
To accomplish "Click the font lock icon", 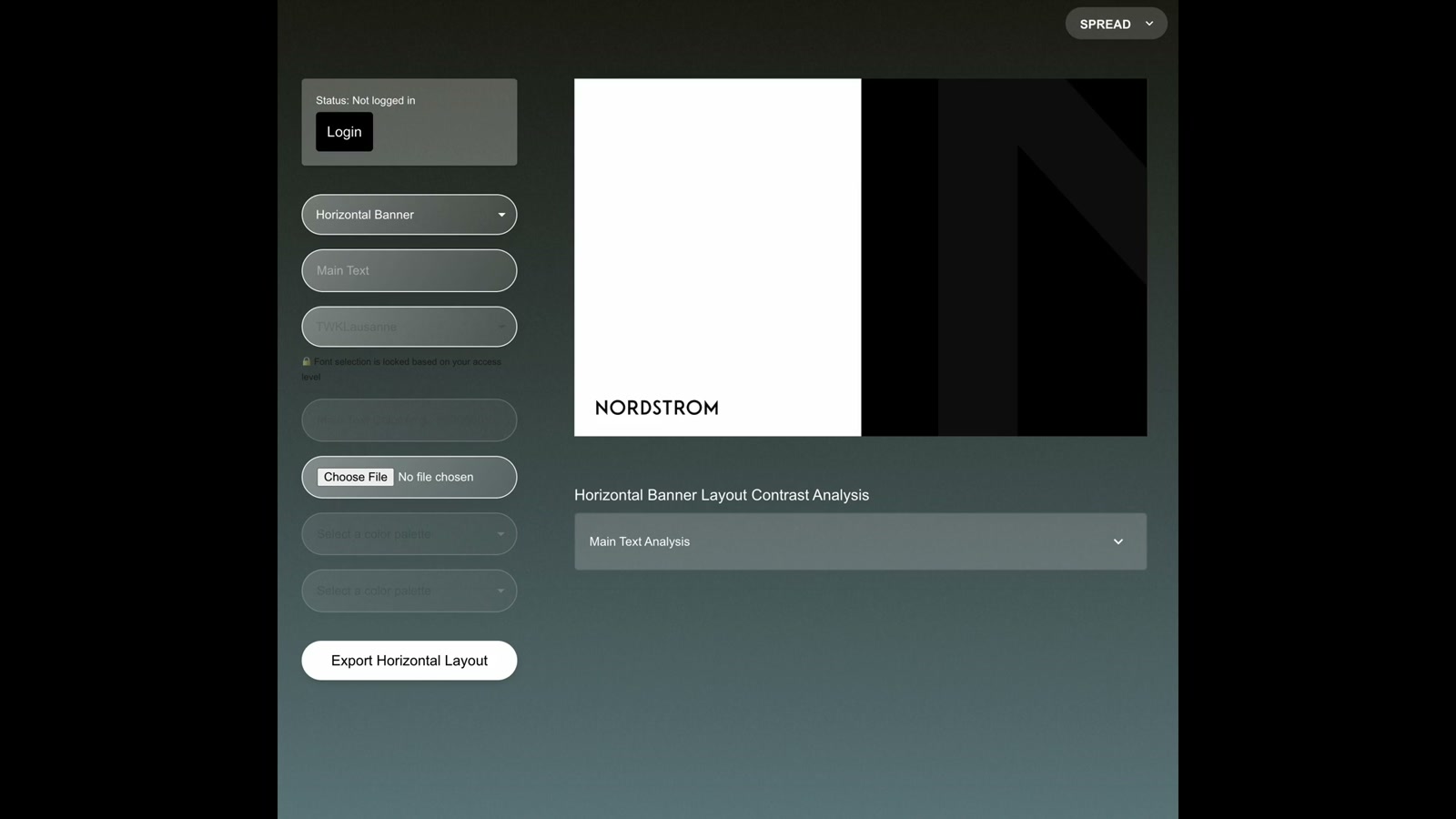I will point(307,361).
